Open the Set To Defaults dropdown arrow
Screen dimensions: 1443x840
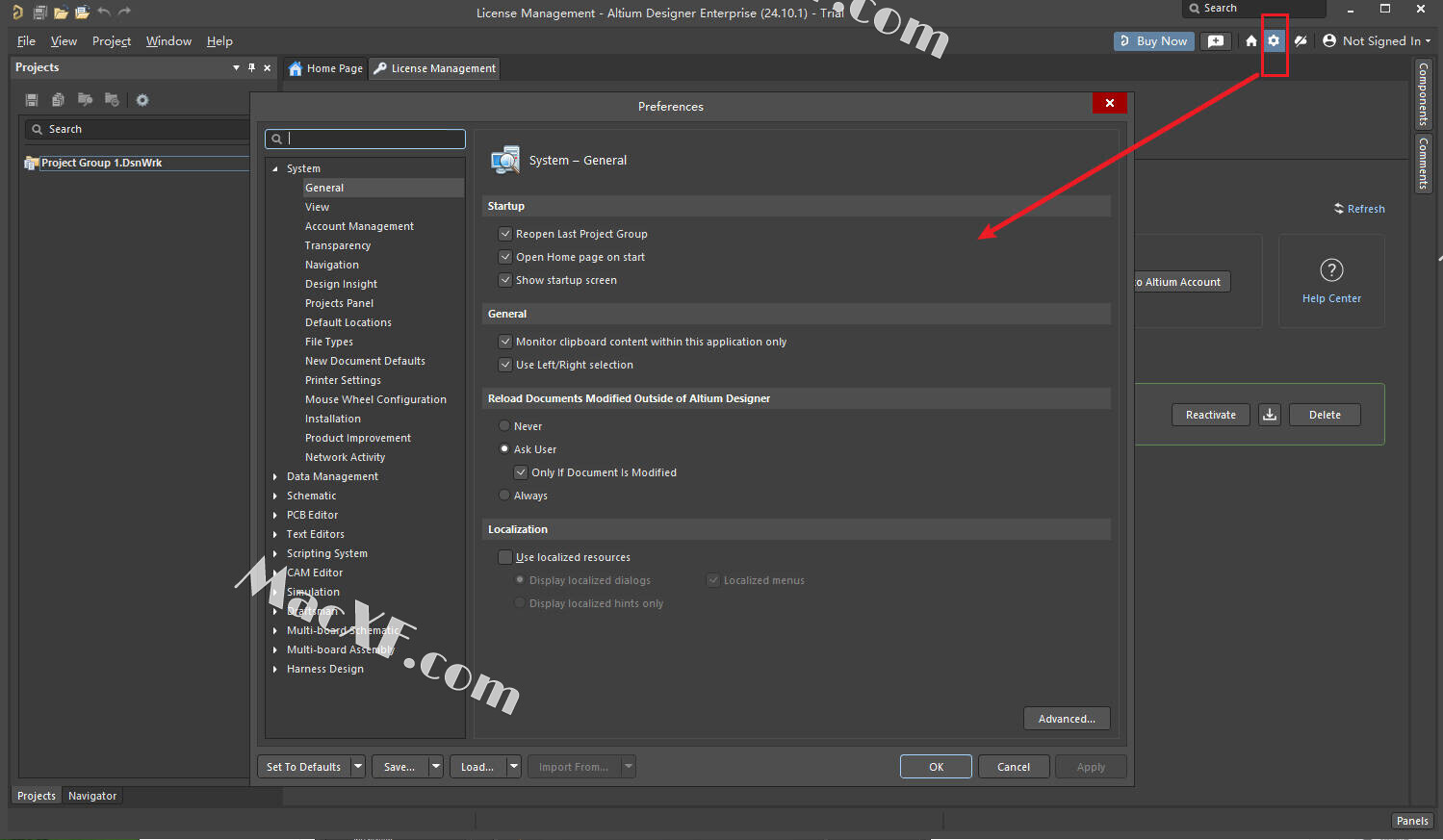(x=358, y=767)
